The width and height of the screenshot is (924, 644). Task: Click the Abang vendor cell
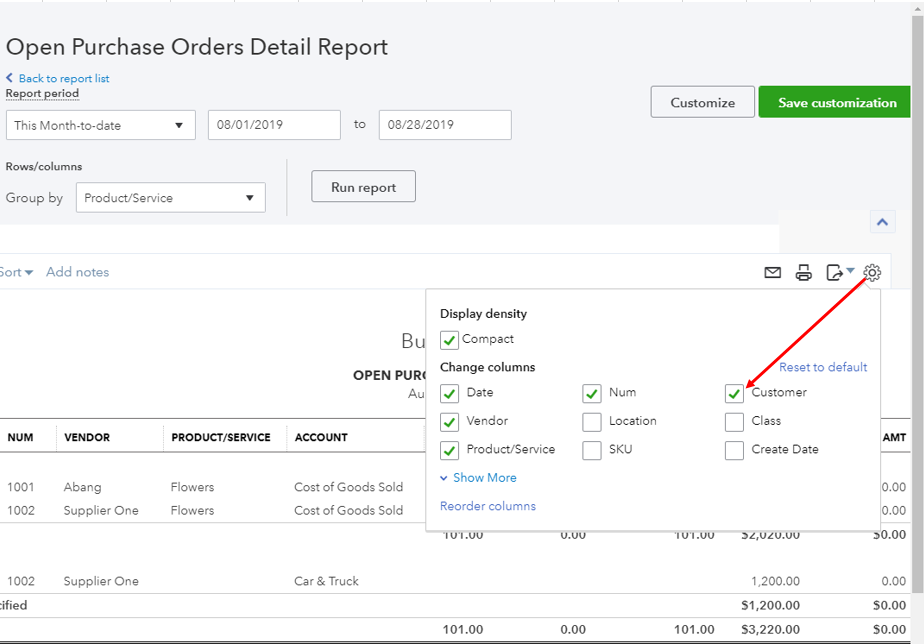[x=82, y=487]
